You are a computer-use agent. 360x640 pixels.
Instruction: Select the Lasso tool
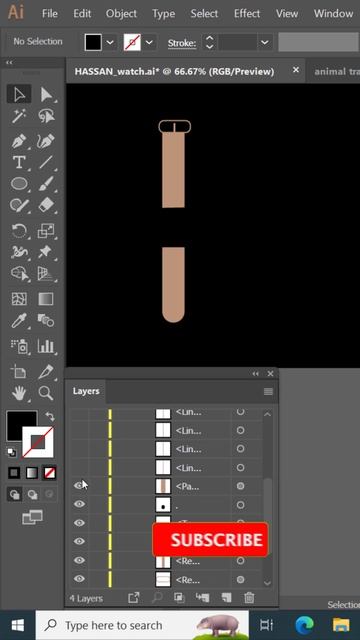pyautogui.click(x=46, y=117)
